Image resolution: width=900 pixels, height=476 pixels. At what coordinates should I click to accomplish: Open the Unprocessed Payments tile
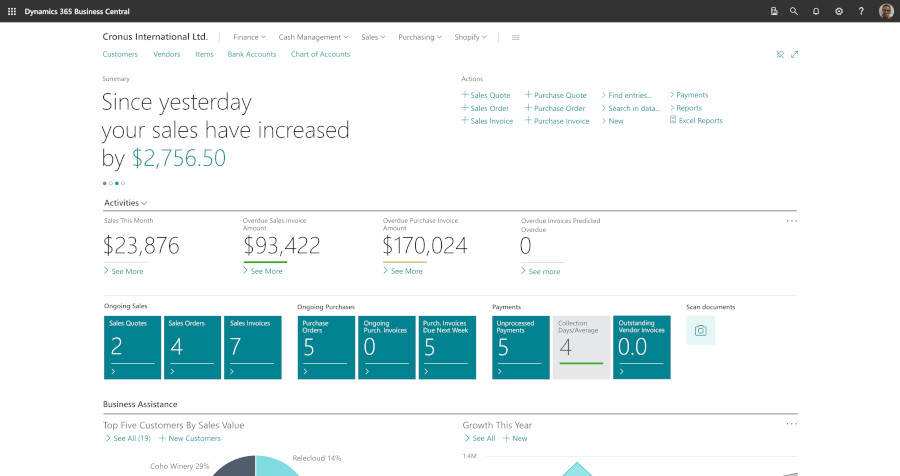pyautogui.click(x=521, y=347)
